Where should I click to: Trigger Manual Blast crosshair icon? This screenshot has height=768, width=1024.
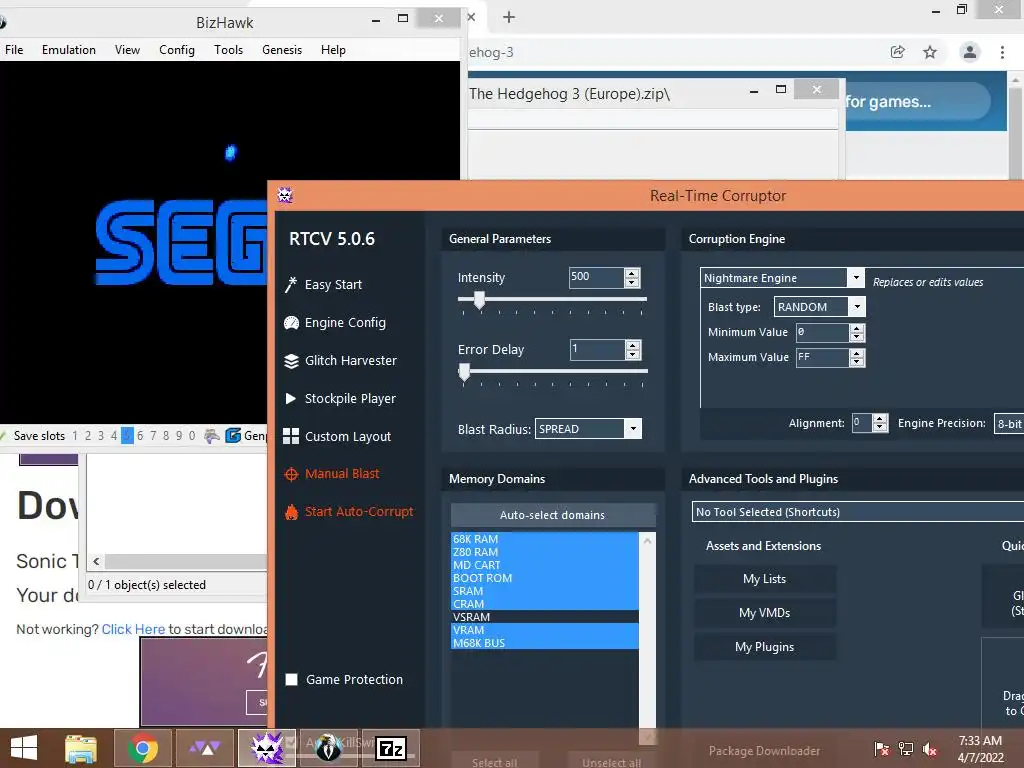[x=291, y=474]
